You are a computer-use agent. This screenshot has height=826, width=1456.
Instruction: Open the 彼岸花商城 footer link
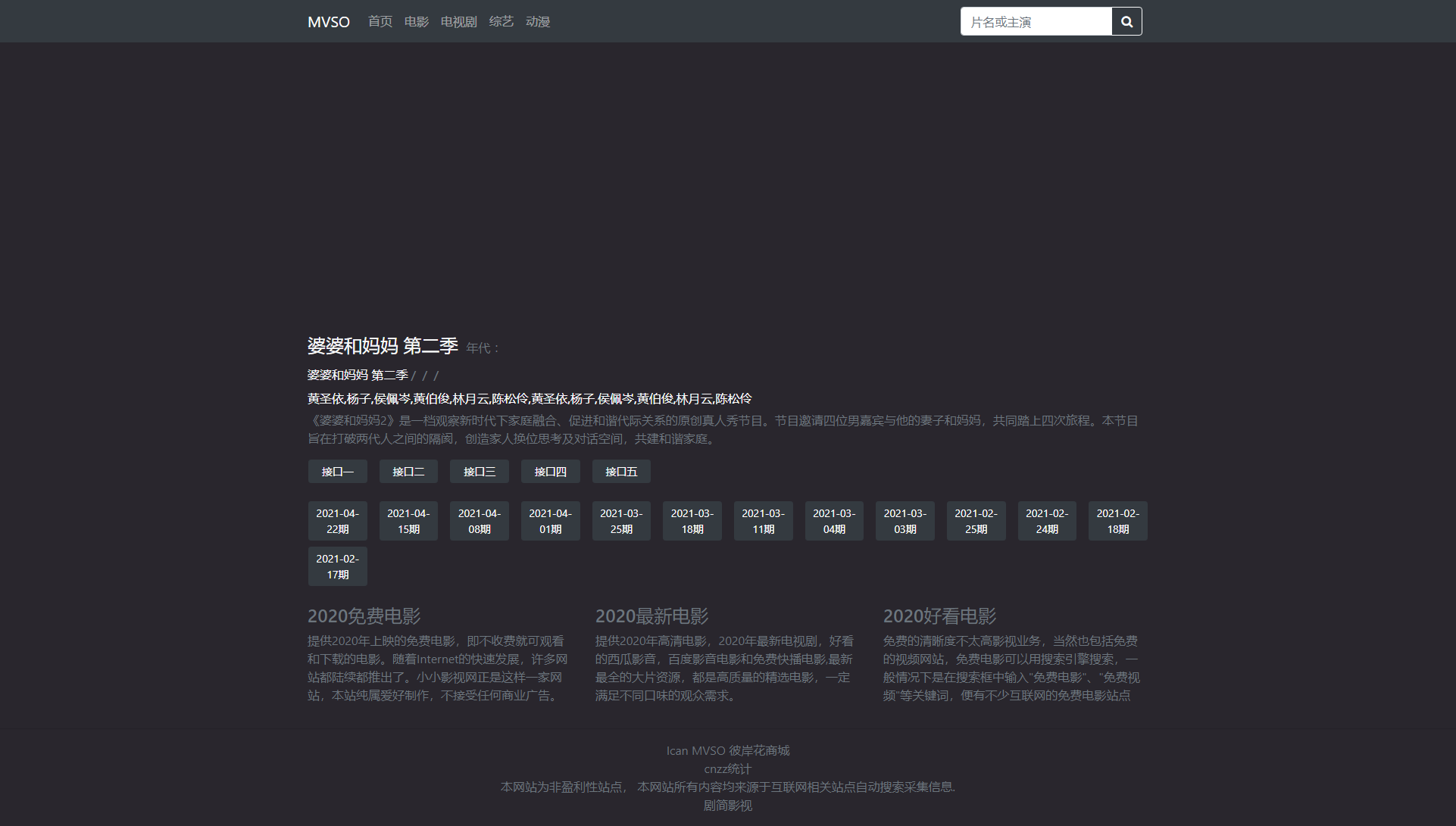point(759,750)
